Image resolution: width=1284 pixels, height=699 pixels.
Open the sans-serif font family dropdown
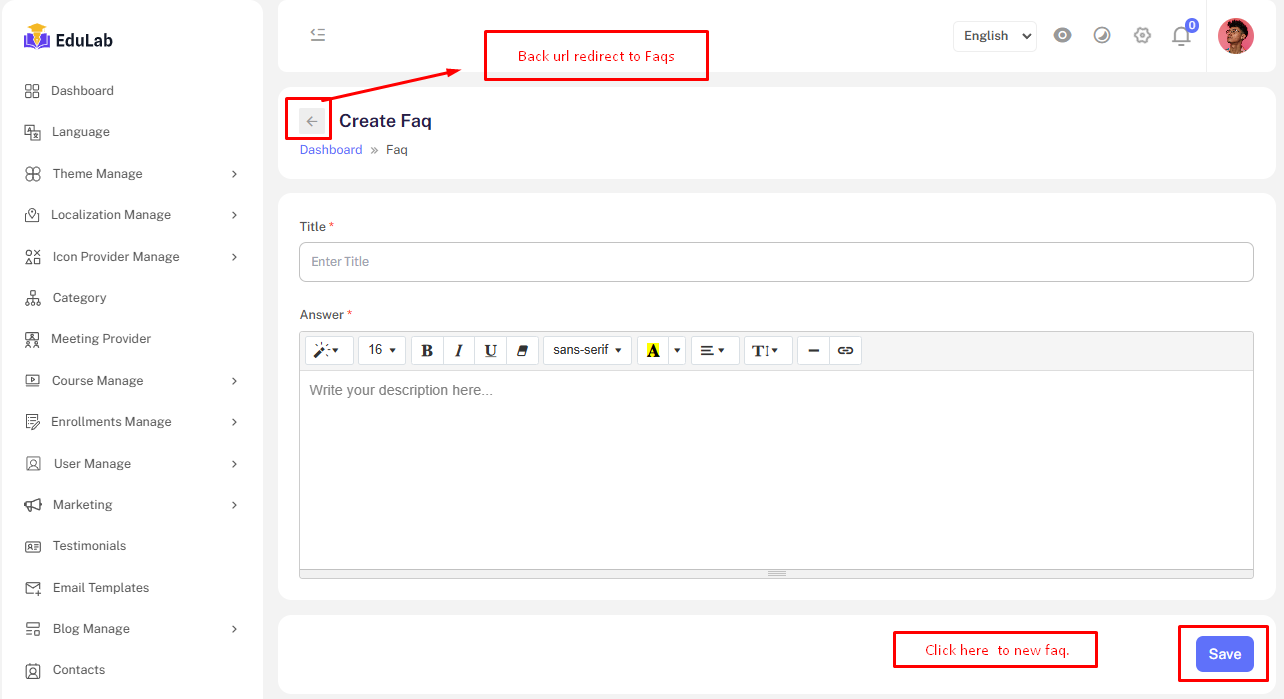pyautogui.click(x=587, y=350)
